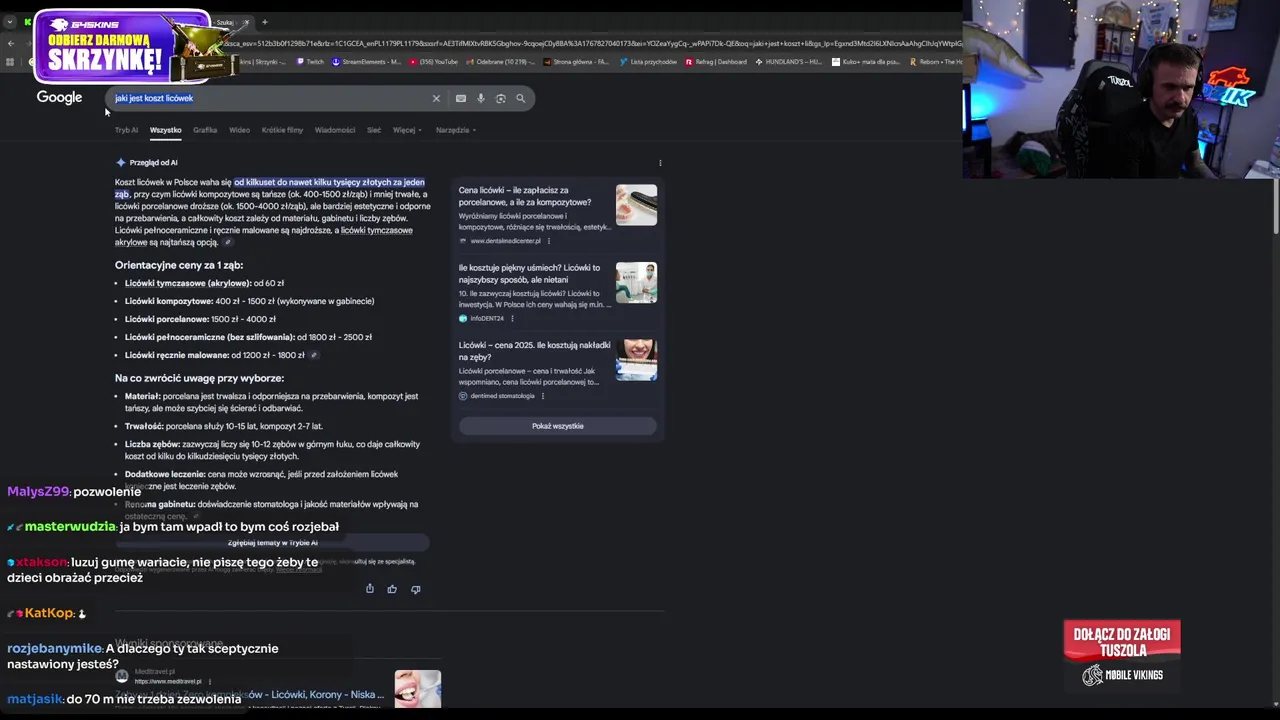Open the dentimed stomatologia site label

[x=502, y=396]
